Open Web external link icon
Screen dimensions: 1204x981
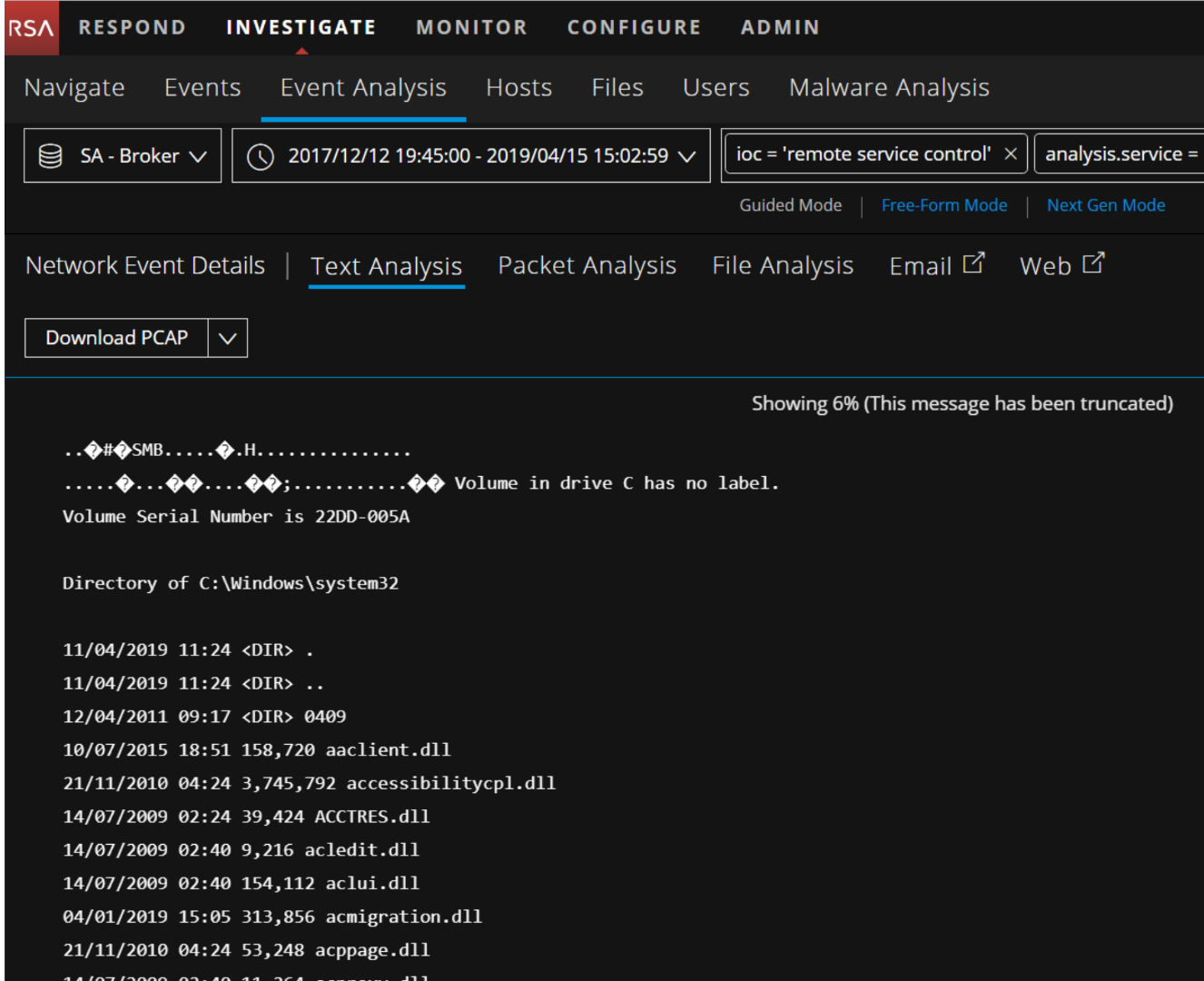[1094, 263]
